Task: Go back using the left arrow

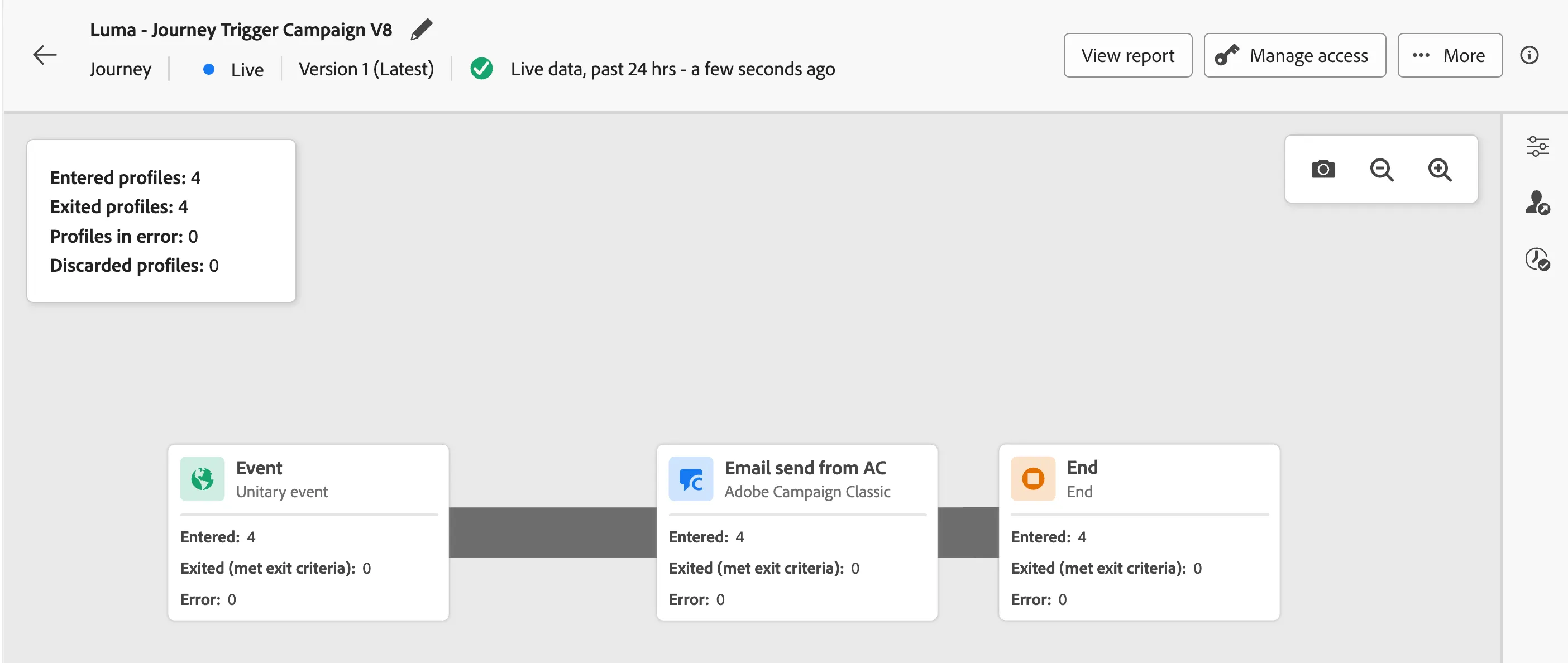Action: pyautogui.click(x=45, y=55)
